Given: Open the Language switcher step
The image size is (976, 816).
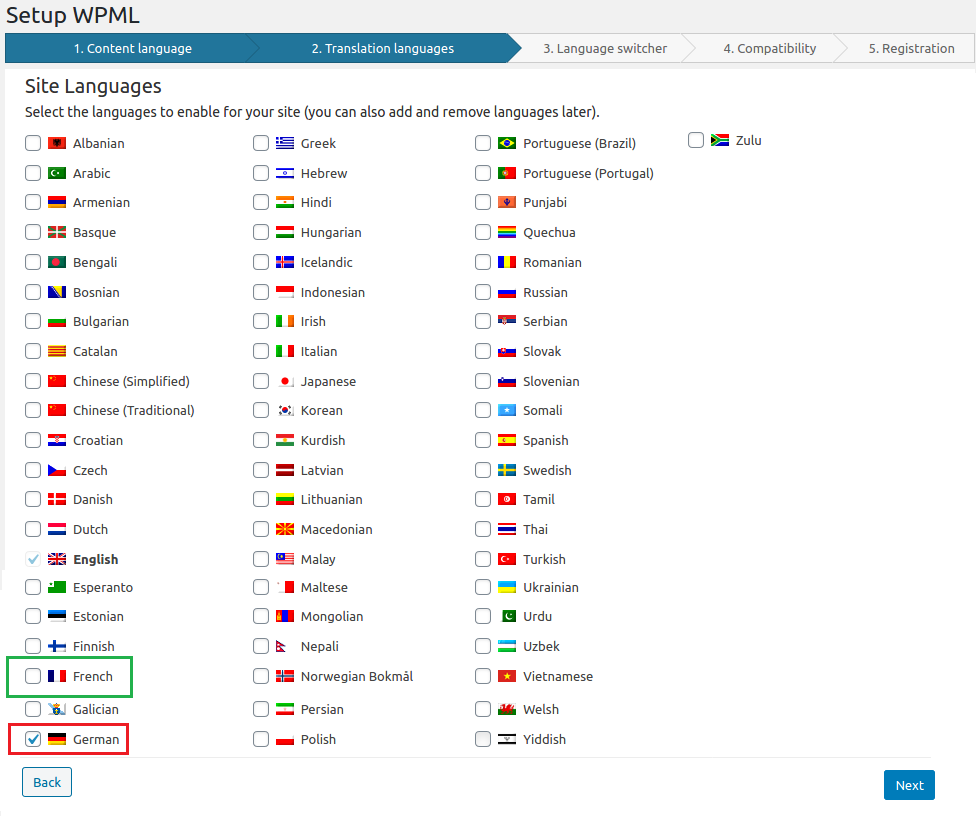Looking at the screenshot, I should 605,49.
